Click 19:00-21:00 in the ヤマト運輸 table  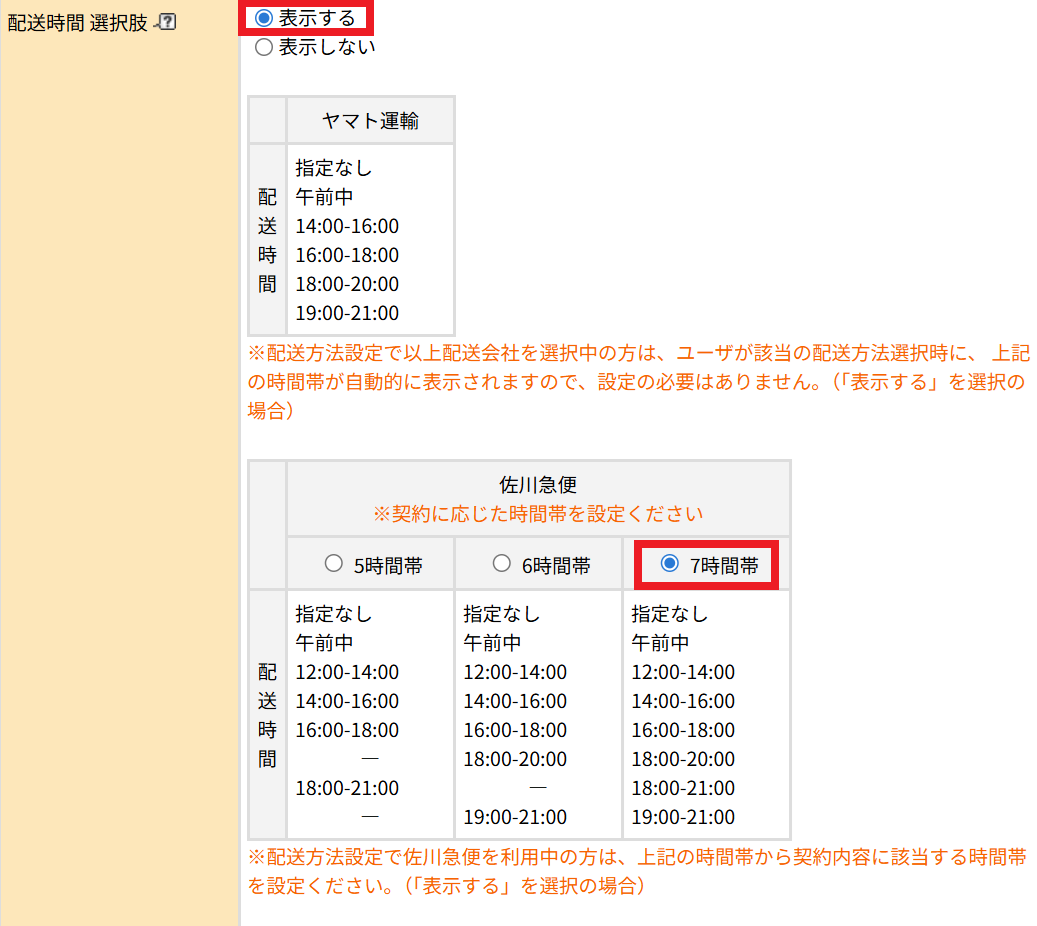pos(347,313)
